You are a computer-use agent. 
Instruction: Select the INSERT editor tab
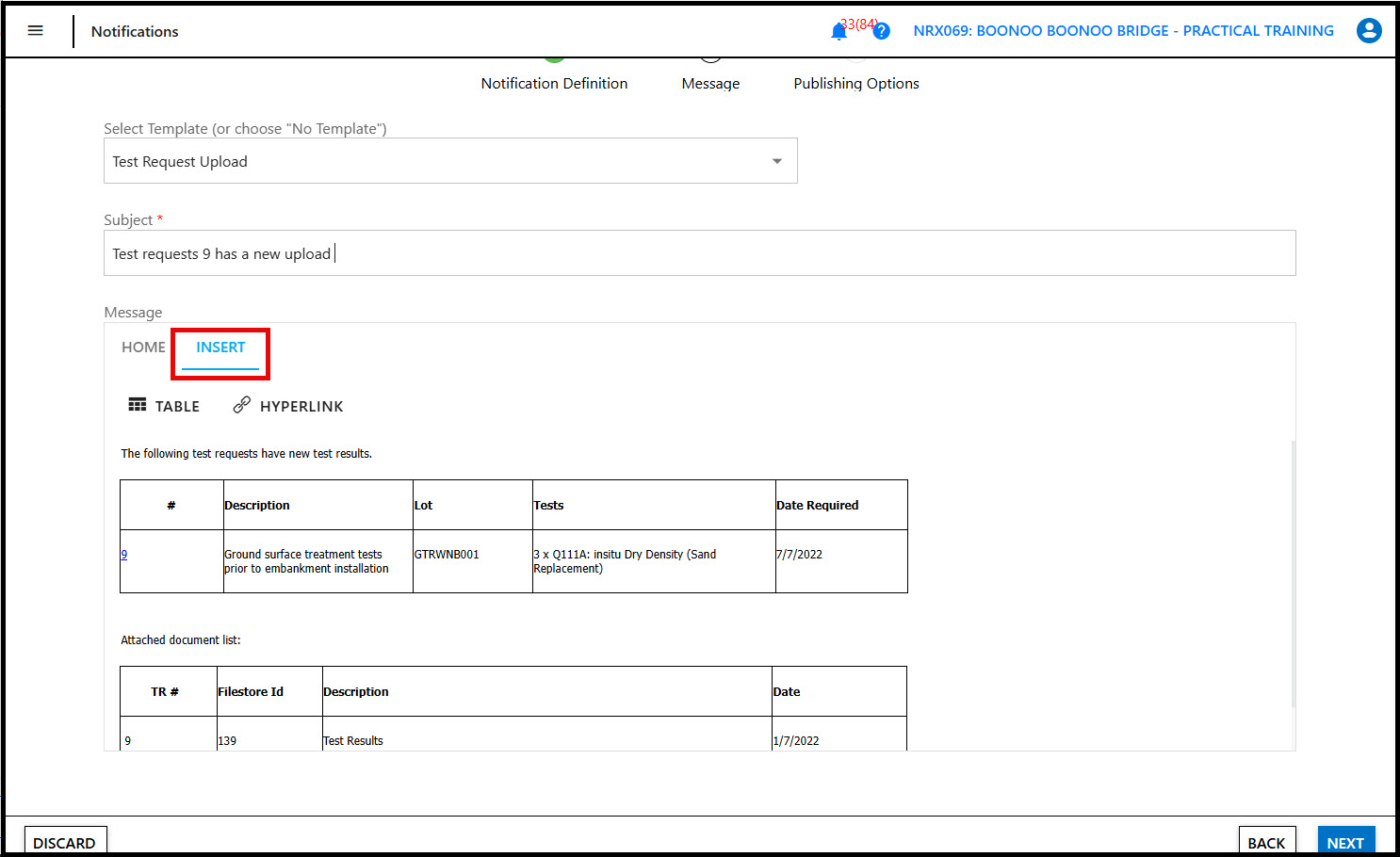pyautogui.click(x=220, y=348)
